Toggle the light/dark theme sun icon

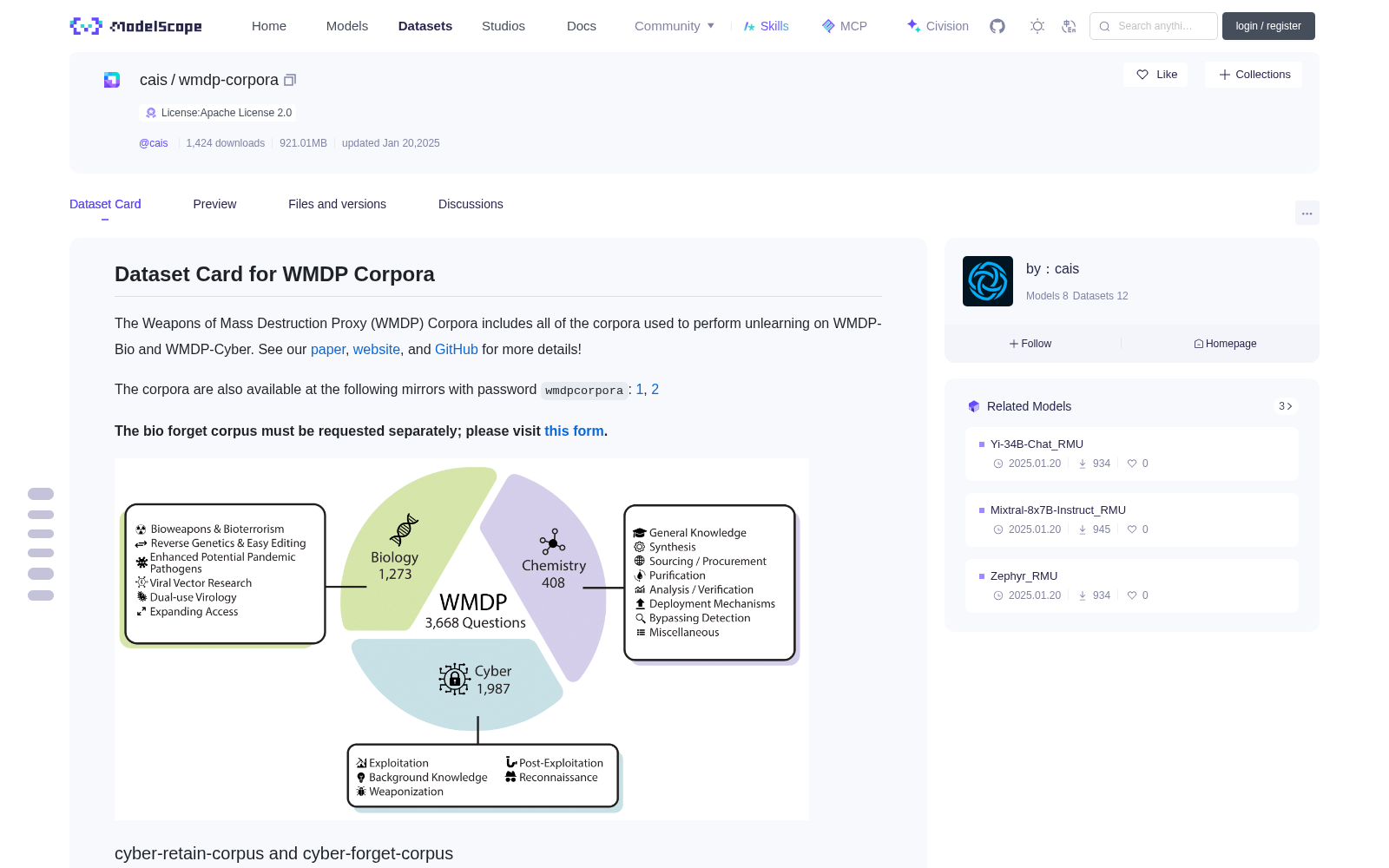tap(1037, 26)
